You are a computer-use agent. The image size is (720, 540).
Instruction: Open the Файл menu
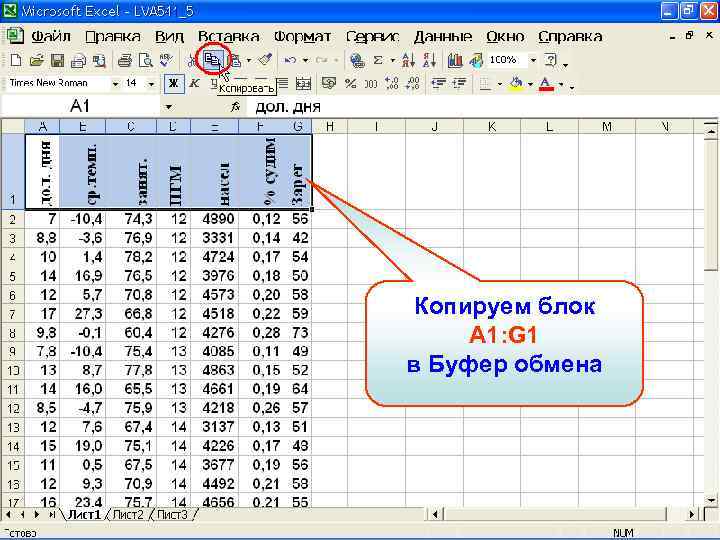51,36
